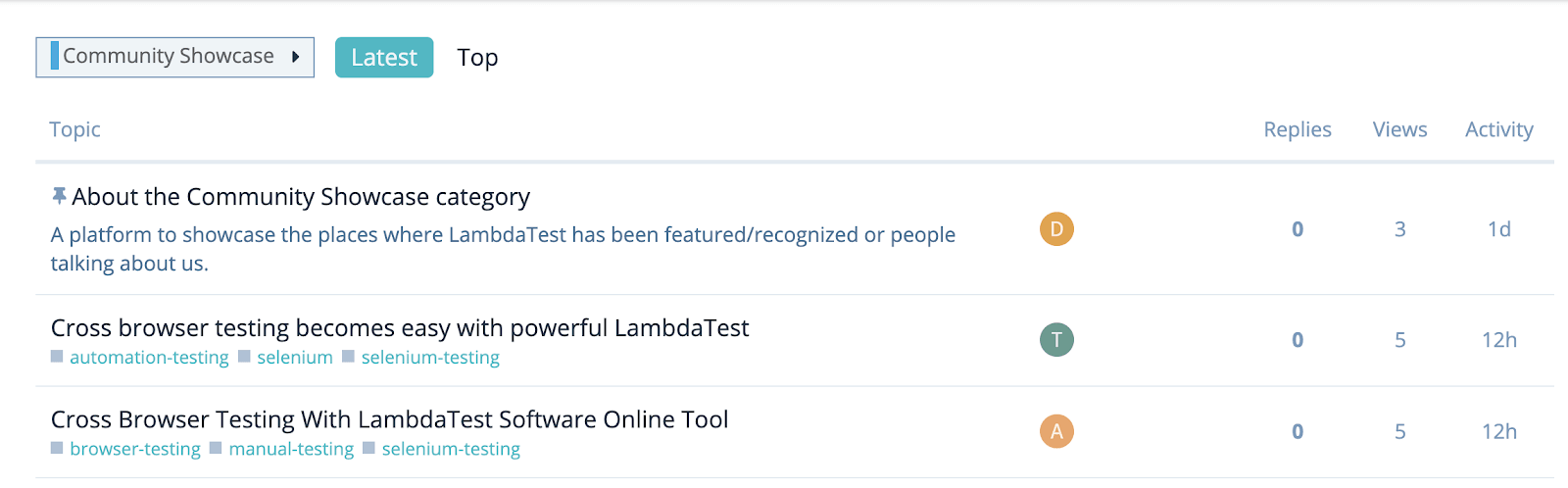
Task: Open About the Community Showcase category topic
Action: pyautogui.click(x=301, y=197)
